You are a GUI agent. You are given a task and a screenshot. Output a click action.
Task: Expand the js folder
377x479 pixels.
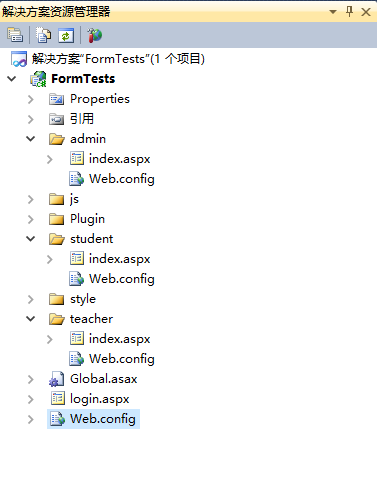31,199
